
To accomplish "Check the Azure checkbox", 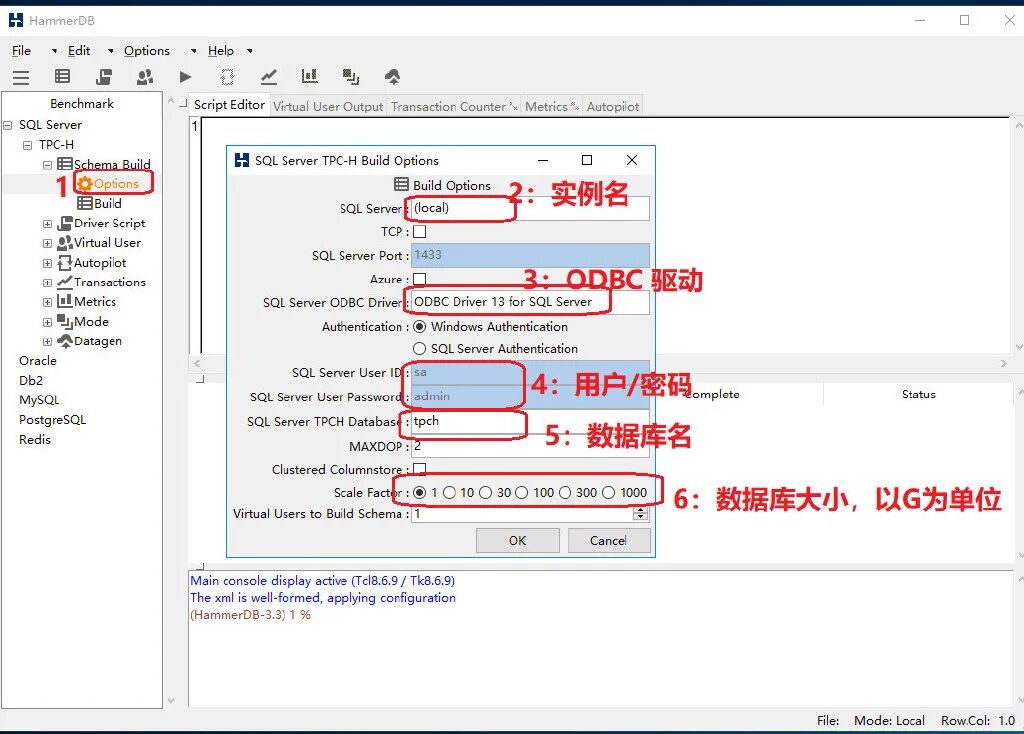I will click(420, 279).
